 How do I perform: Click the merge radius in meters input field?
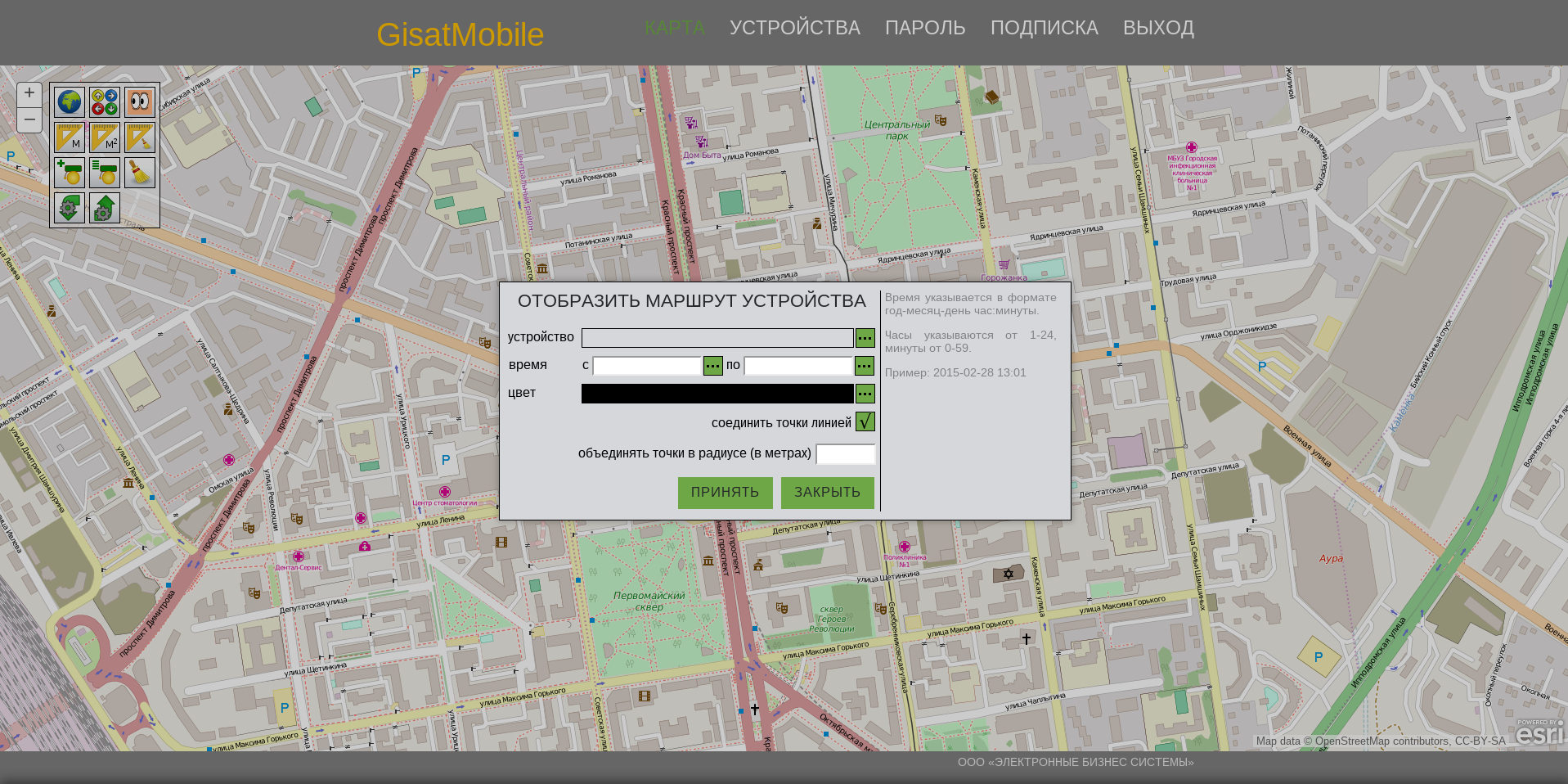845,454
